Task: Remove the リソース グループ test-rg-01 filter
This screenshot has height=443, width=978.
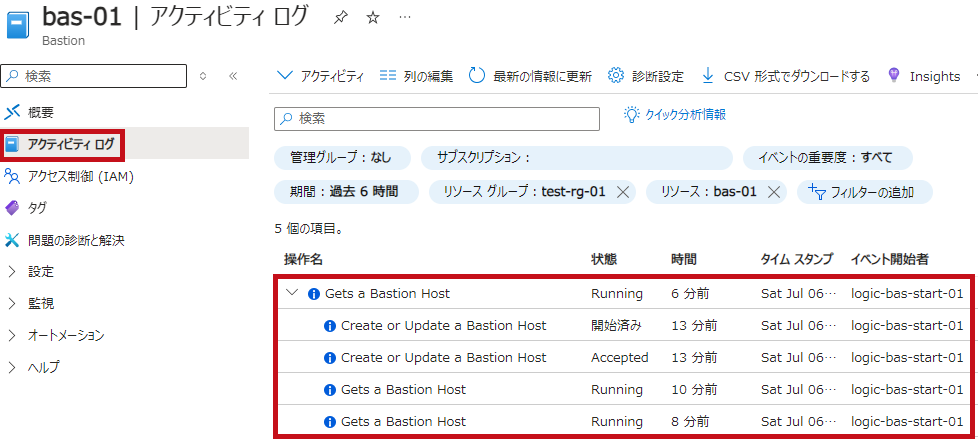Action: point(622,192)
